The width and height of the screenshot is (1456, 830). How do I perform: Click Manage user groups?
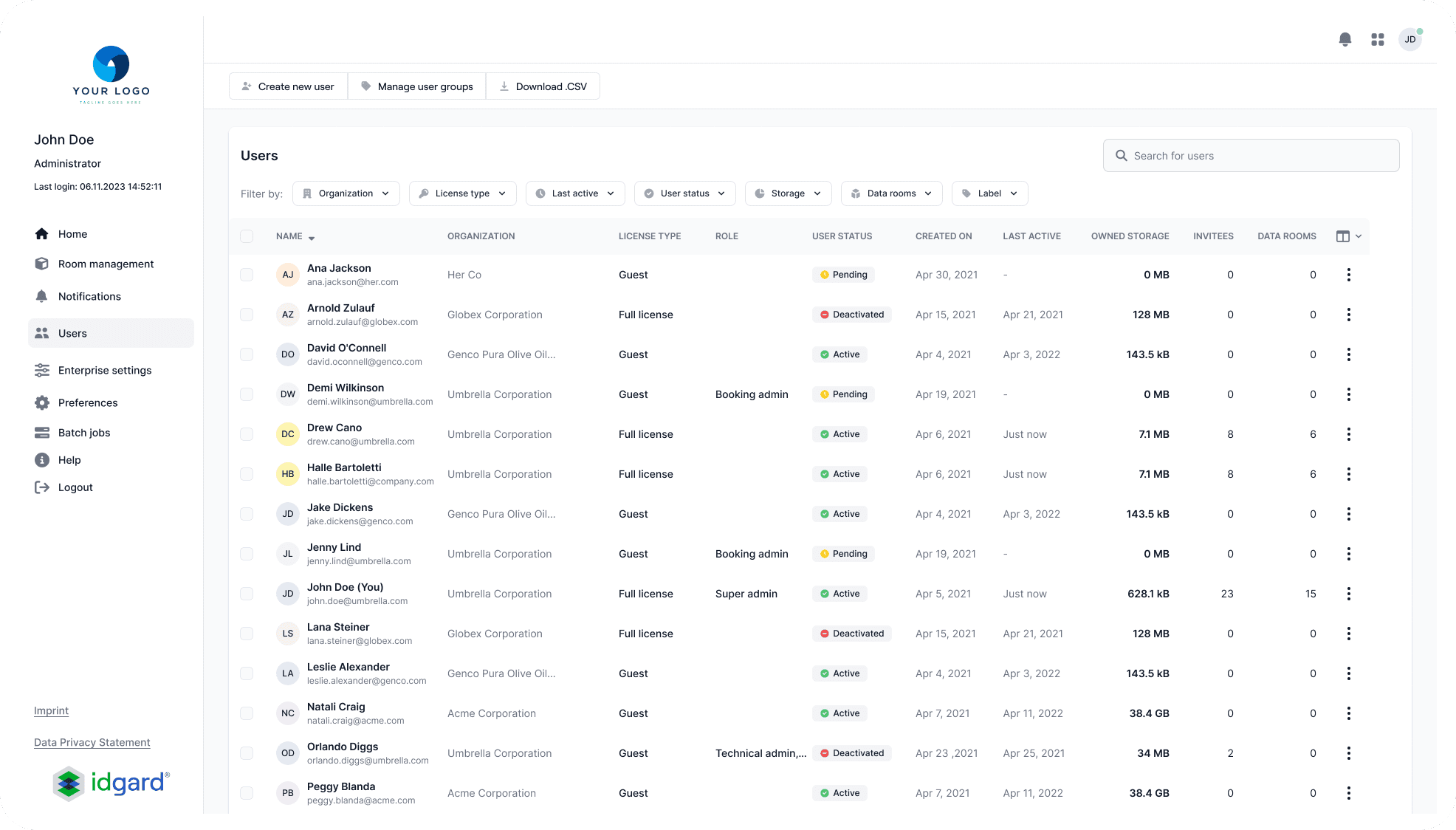417,86
